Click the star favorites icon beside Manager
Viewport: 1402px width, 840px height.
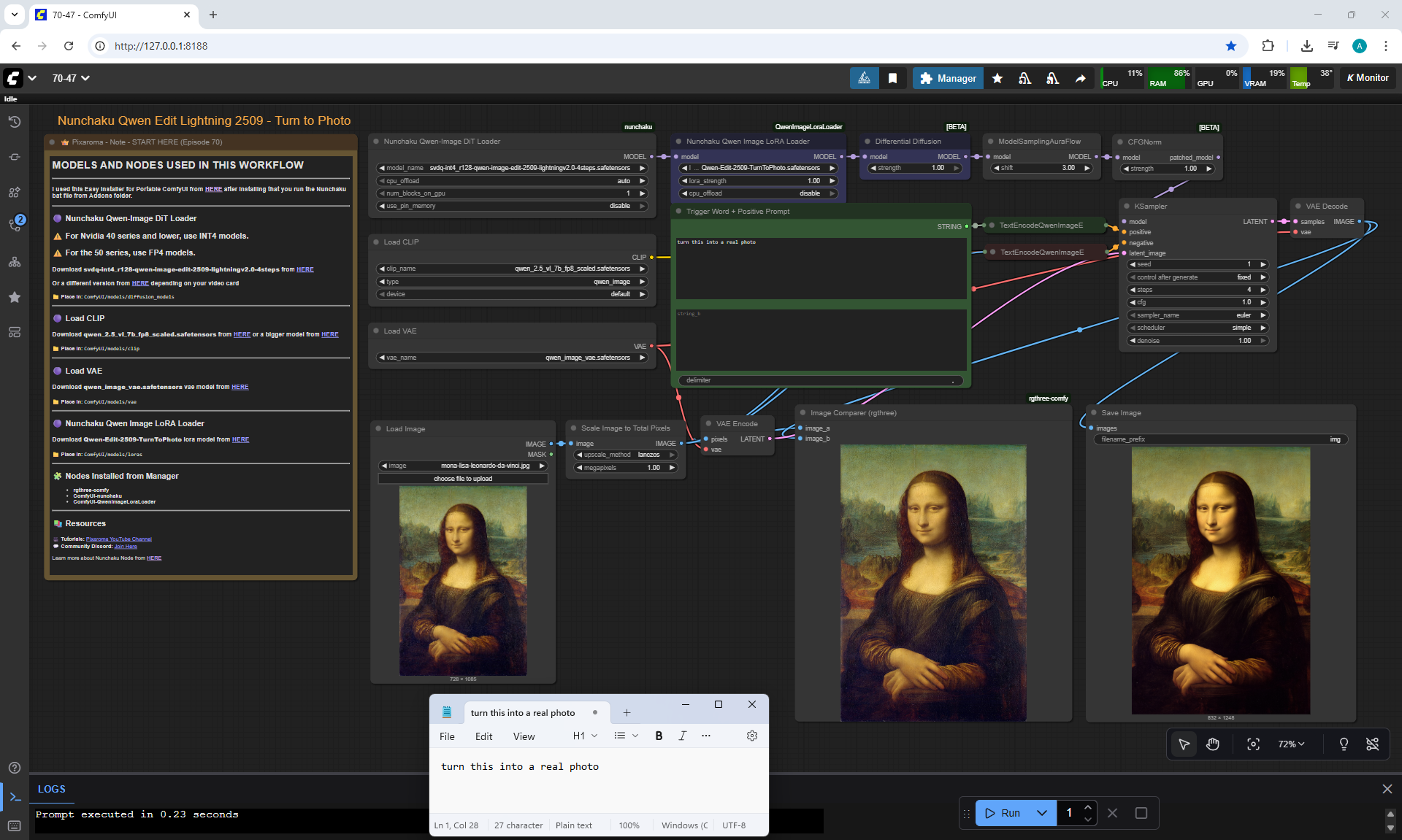997,78
